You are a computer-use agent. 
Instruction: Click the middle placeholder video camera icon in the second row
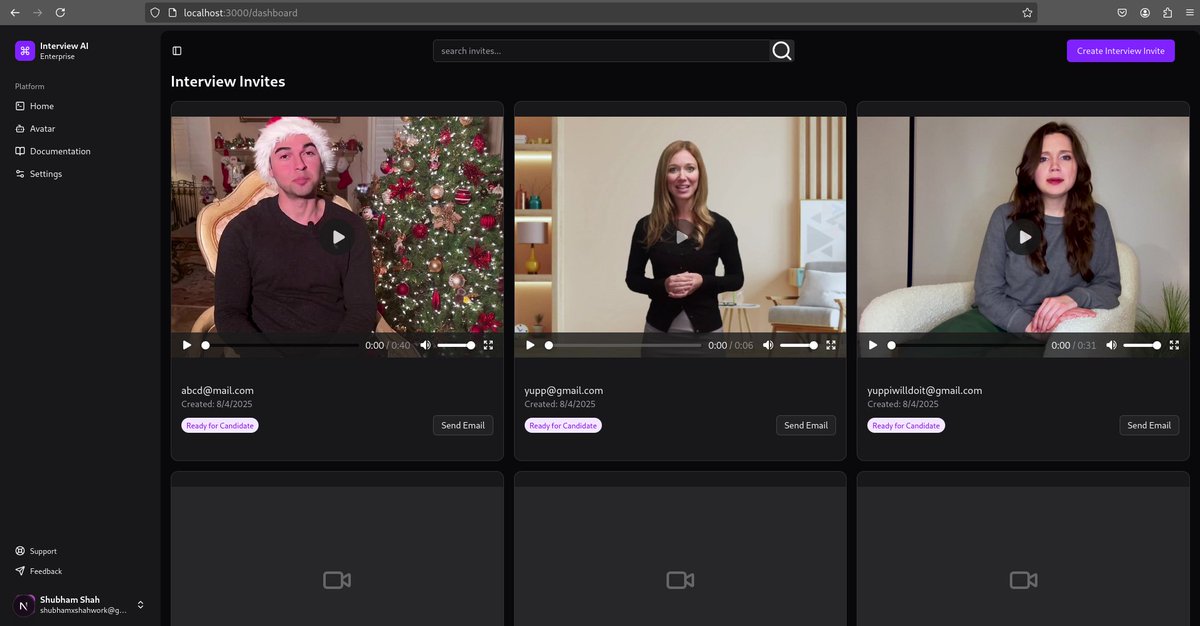click(680, 580)
